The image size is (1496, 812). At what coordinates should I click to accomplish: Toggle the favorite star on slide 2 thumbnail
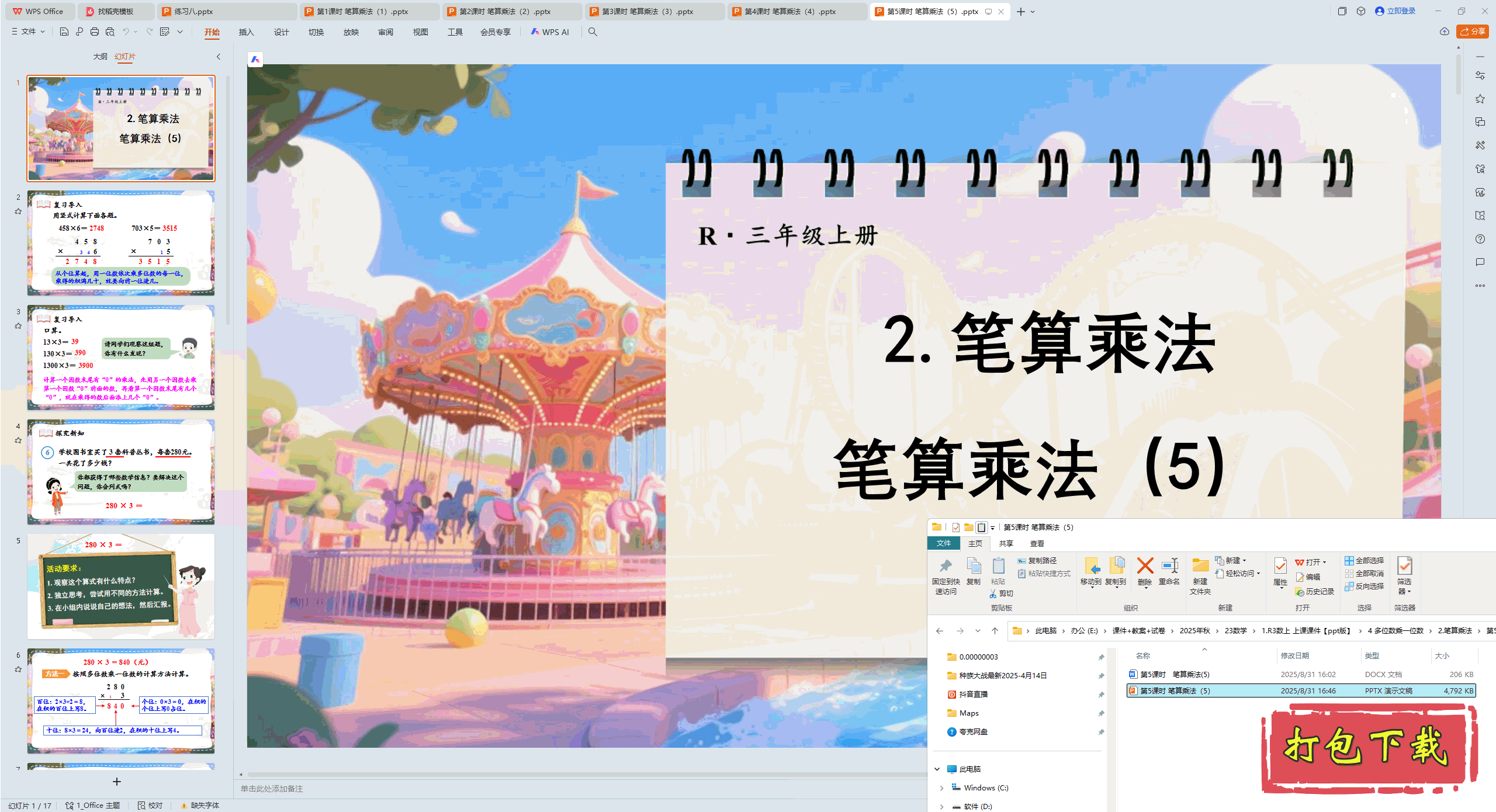pyautogui.click(x=18, y=212)
